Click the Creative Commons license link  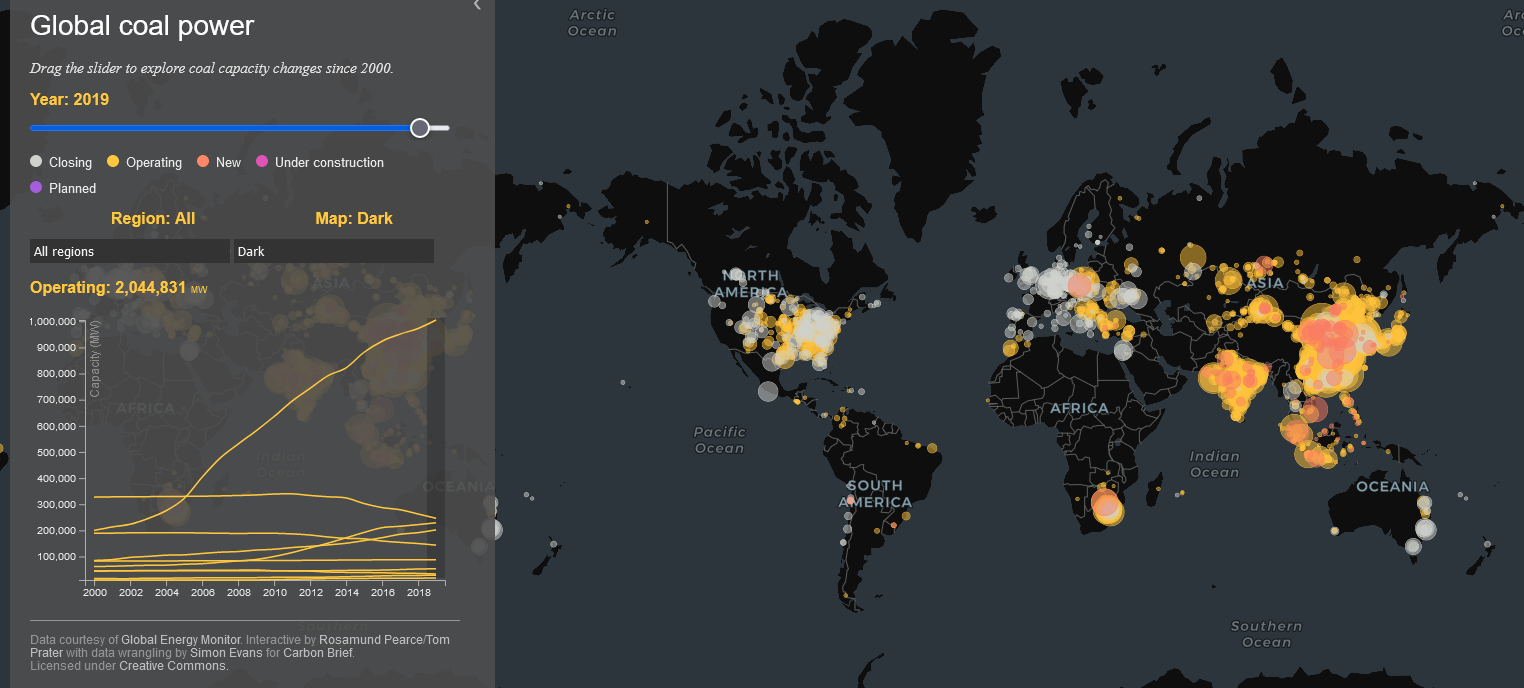(x=173, y=666)
